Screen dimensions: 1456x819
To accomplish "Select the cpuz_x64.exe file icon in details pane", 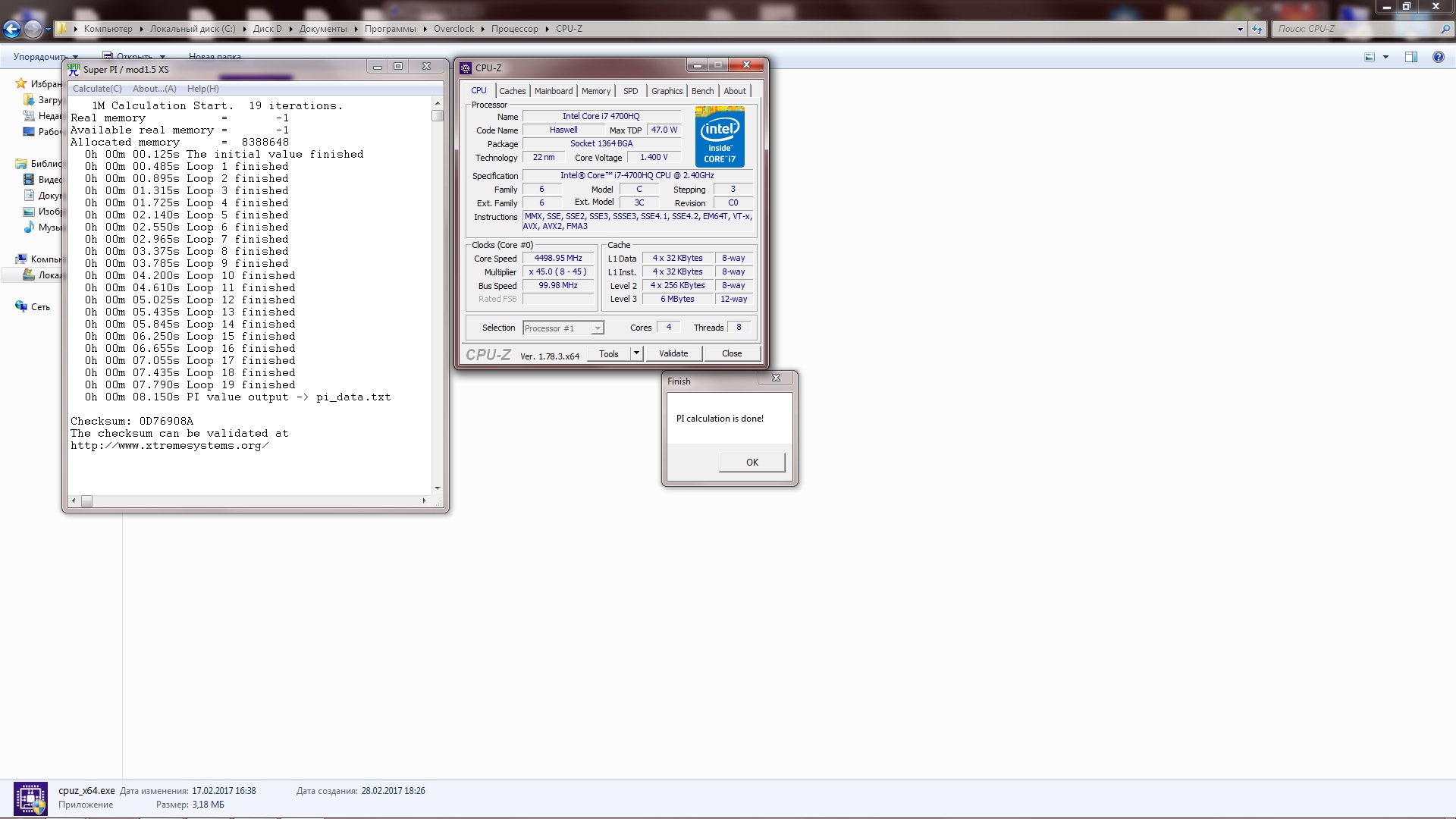I will (30, 799).
